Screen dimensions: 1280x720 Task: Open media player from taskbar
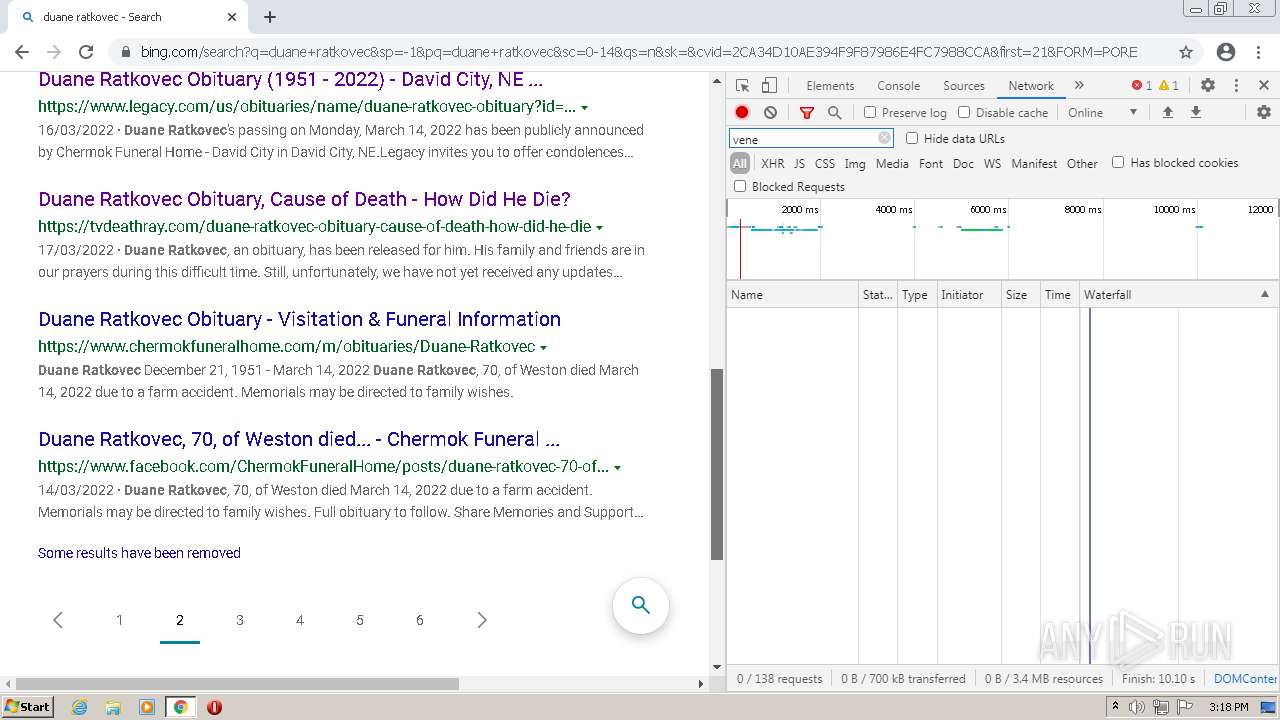(x=147, y=707)
